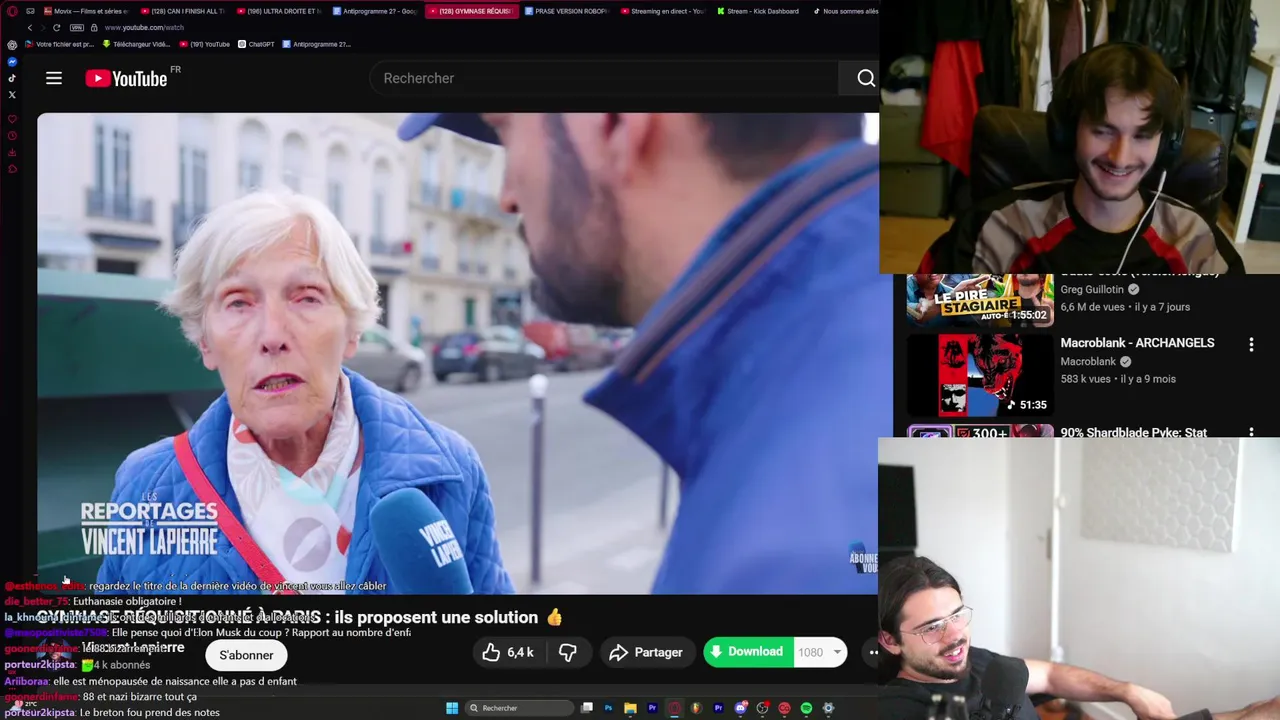Open the YouTube hamburger guide menu
The image size is (1280, 720).
[54, 78]
